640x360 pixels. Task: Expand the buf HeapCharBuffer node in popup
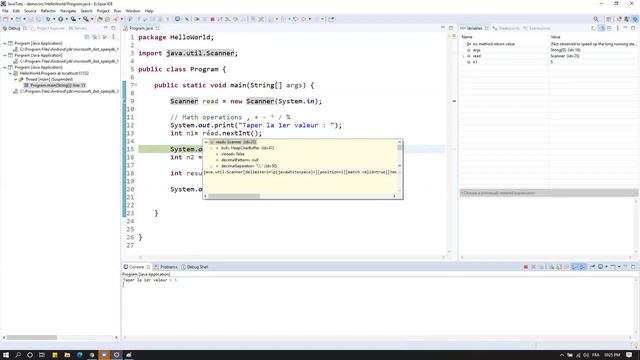pos(211,148)
